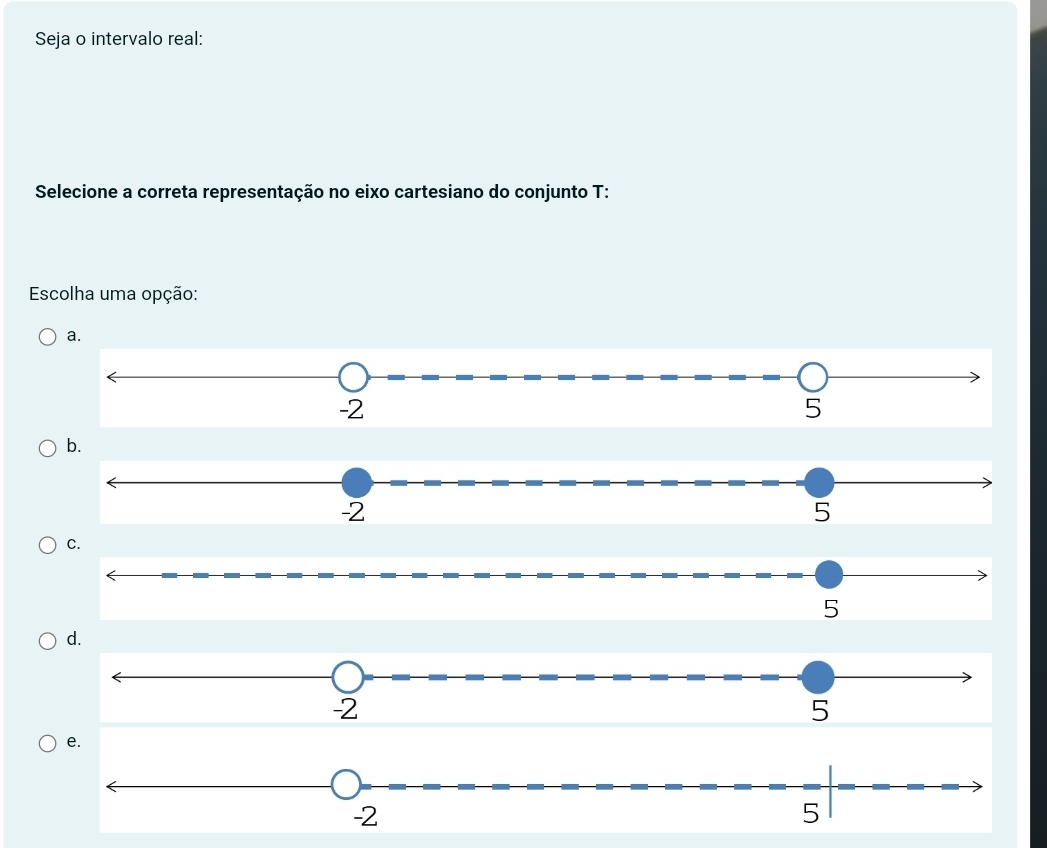Mark option d radio button

47,642
